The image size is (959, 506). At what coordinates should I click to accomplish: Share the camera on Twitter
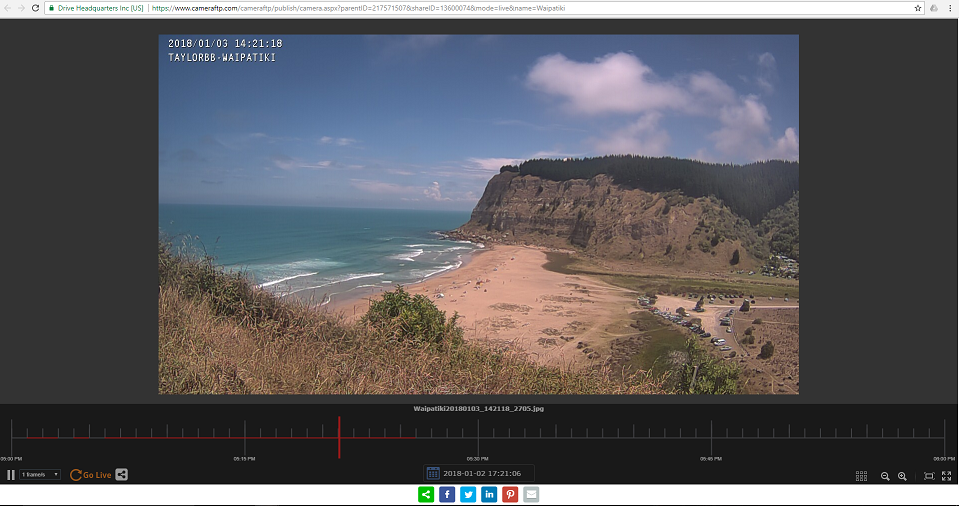point(468,494)
